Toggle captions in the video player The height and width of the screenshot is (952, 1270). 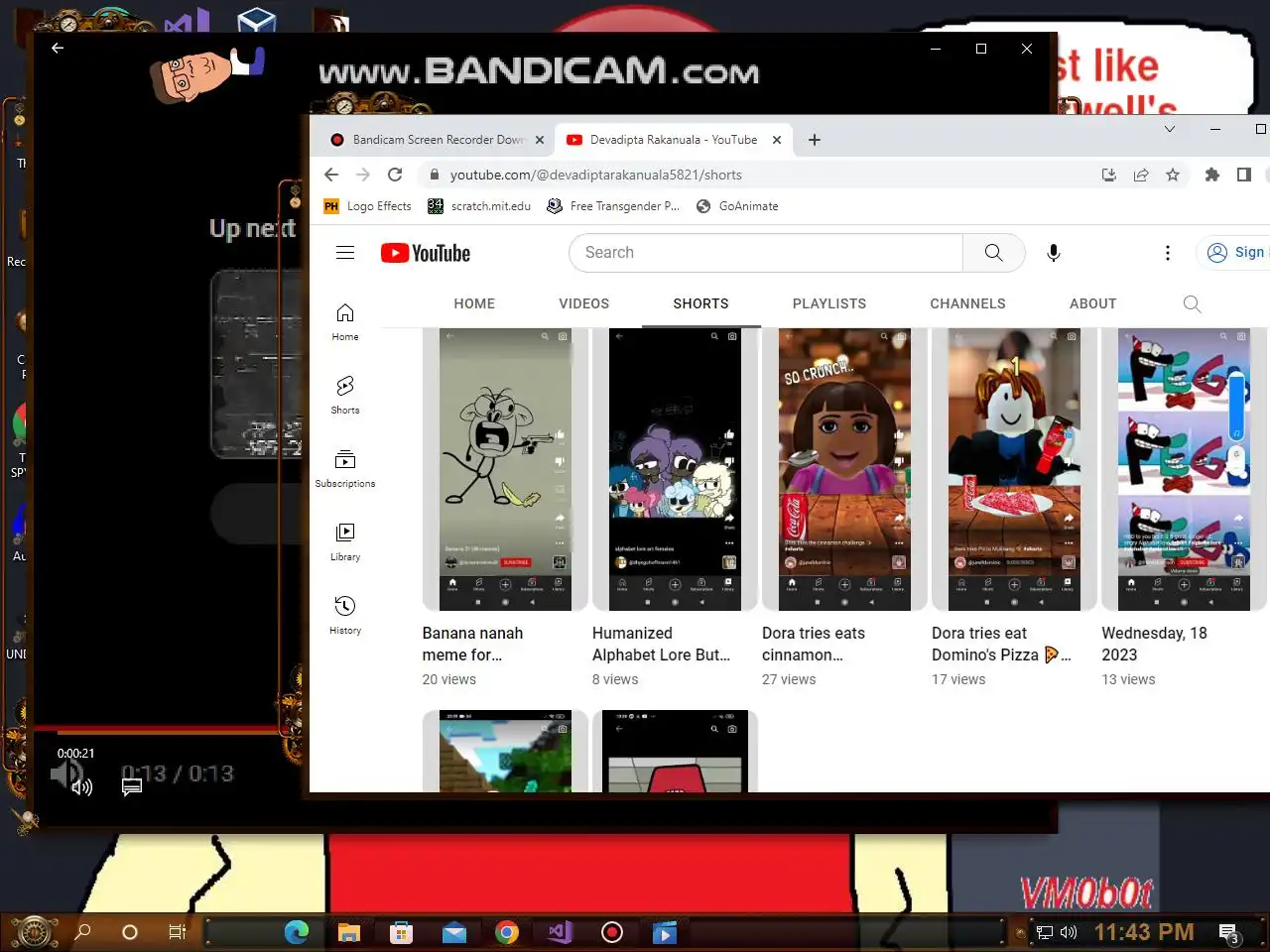pyautogui.click(x=132, y=786)
